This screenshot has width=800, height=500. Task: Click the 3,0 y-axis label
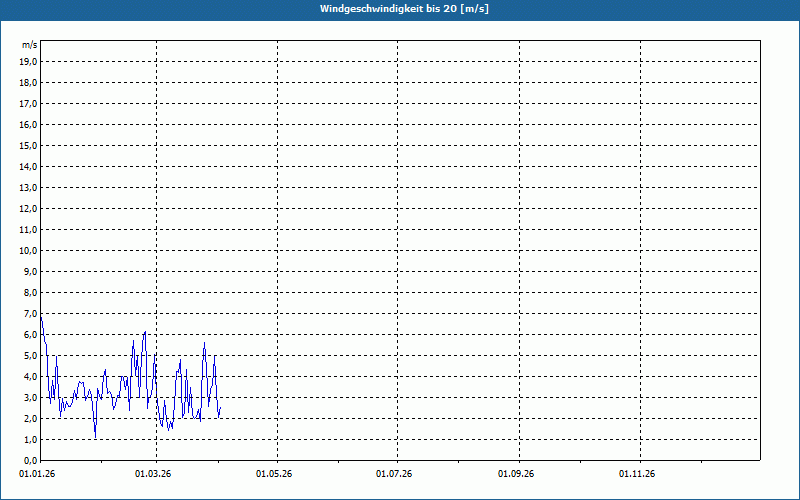click(29, 398)
